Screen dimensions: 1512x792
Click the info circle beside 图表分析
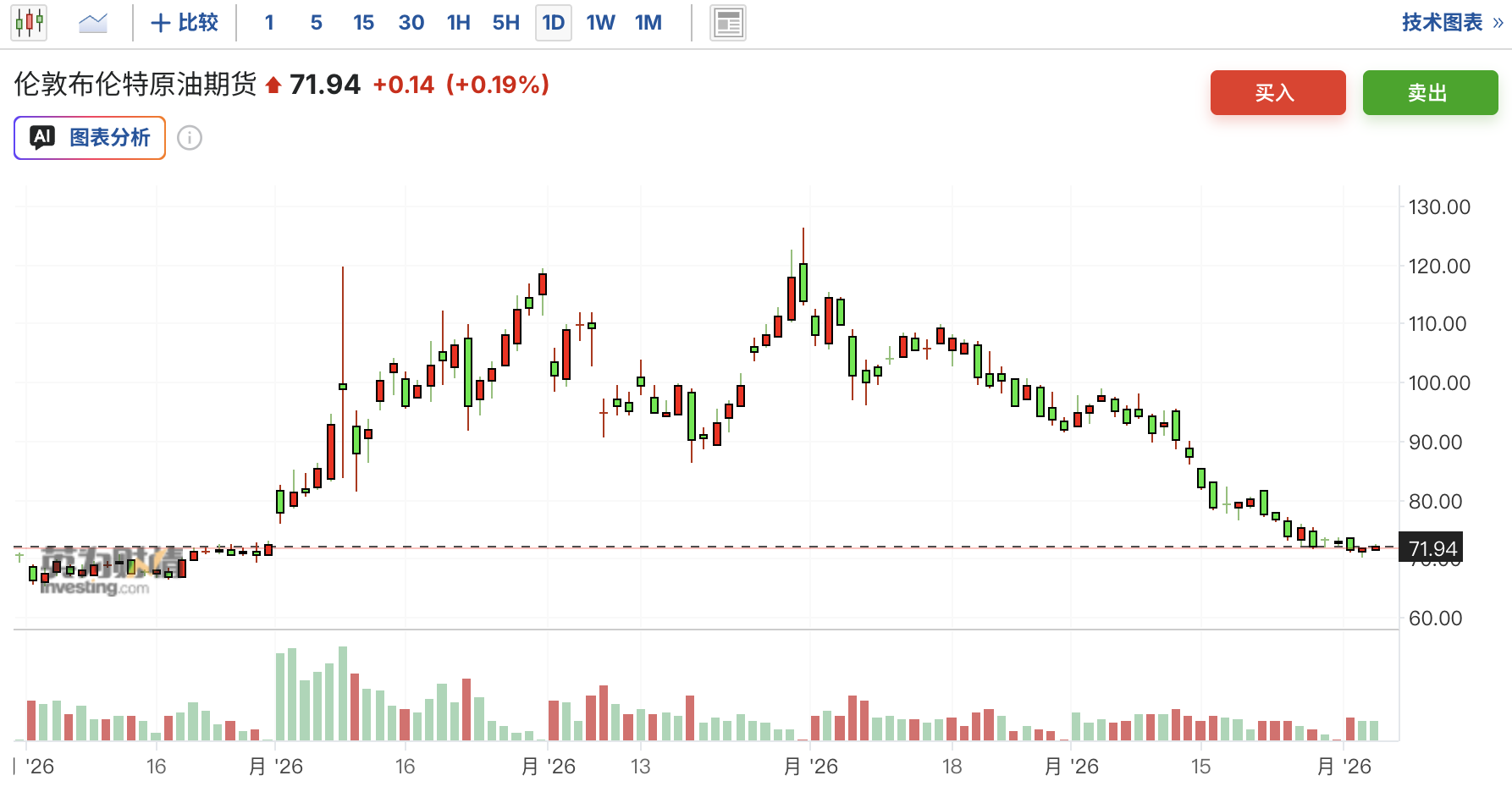click(190, 138)
